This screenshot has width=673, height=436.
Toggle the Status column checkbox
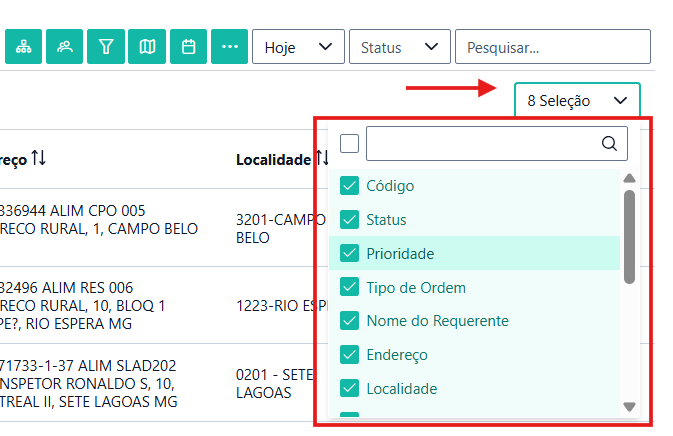coord(350,220)
